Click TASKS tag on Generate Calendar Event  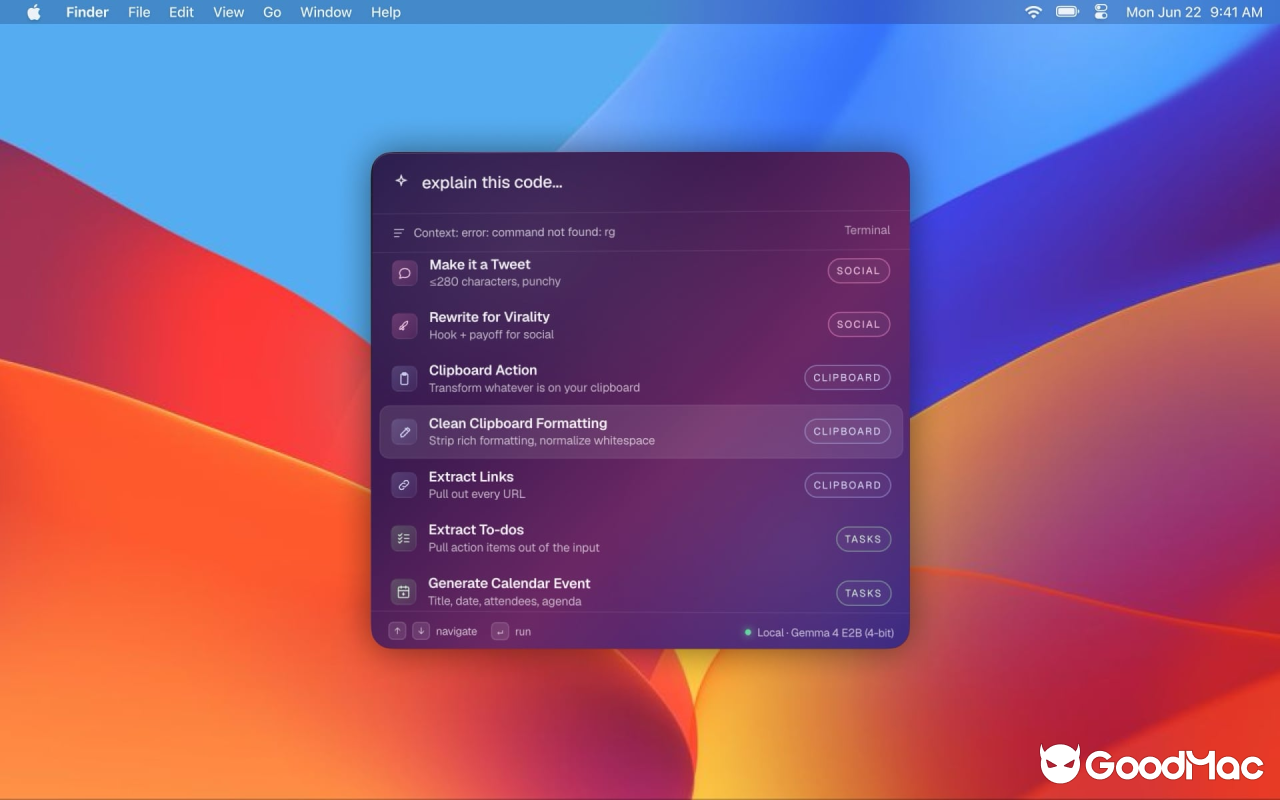click(863, 593)
